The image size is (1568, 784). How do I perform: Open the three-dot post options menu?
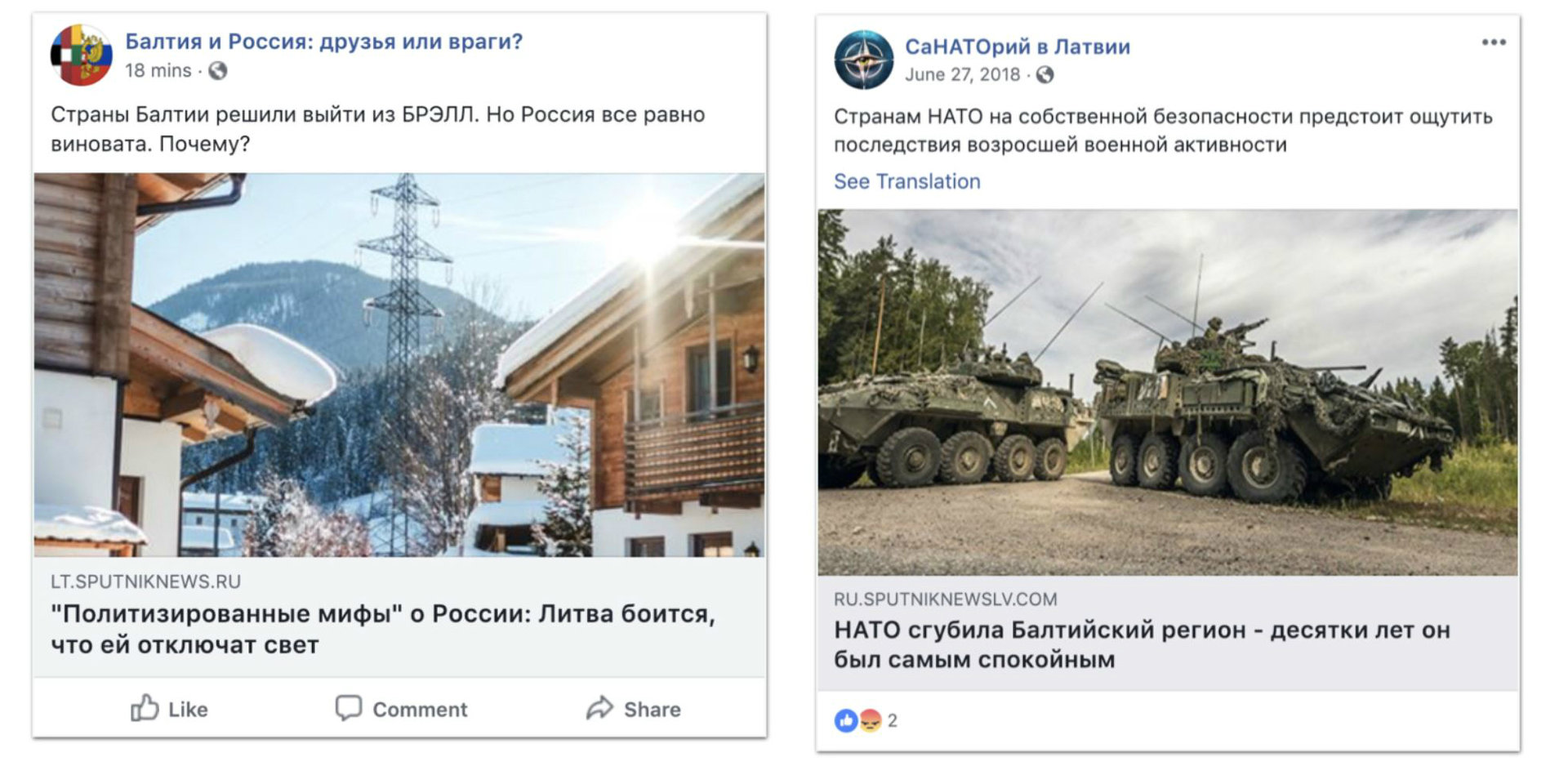coord(1493,42)
